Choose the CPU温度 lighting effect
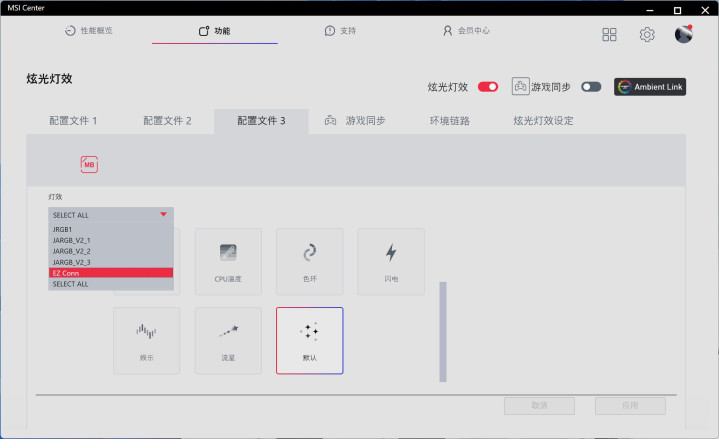Screen dimensions: 719x439 click(228, 261)
